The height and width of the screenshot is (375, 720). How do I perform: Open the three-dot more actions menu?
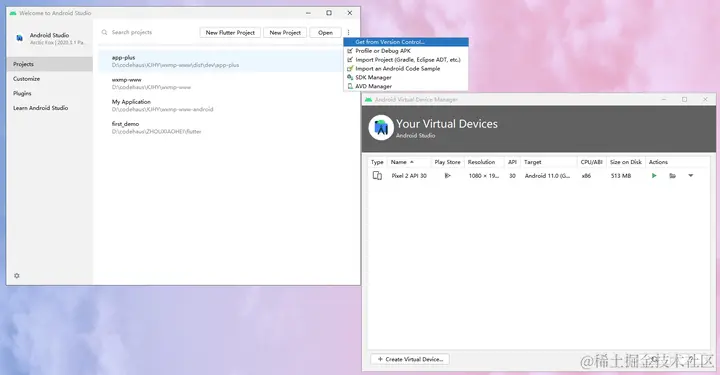[349, 33]
